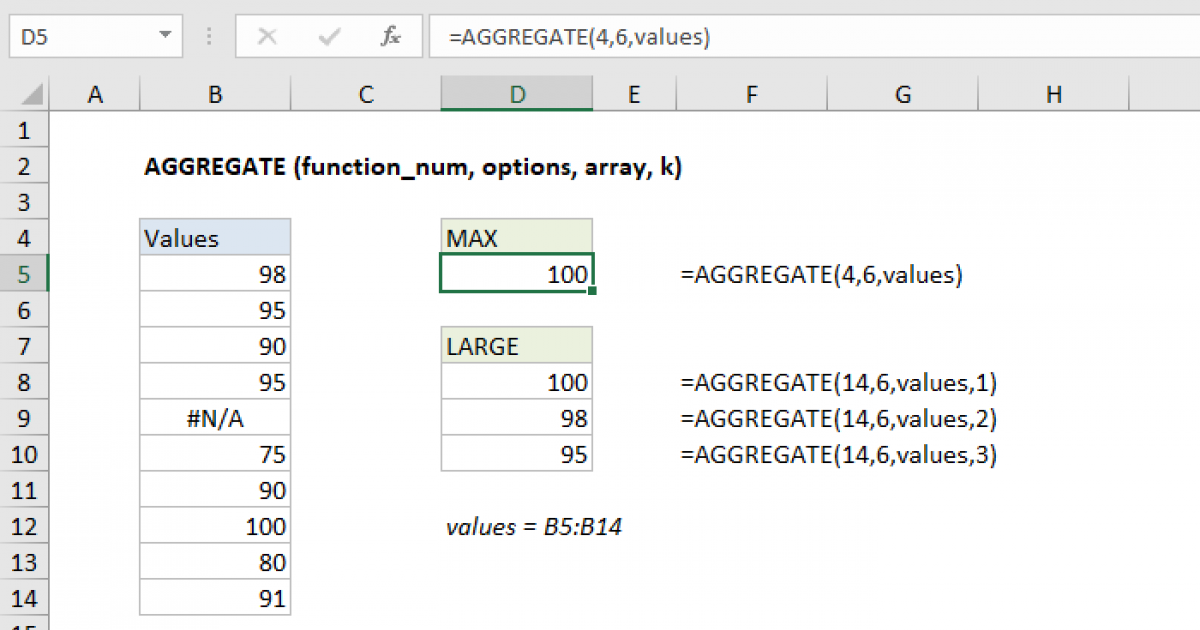Screen dimensions: 1200x630
Task: Click the Values header cell B4
Action: [x=215, y=238]
